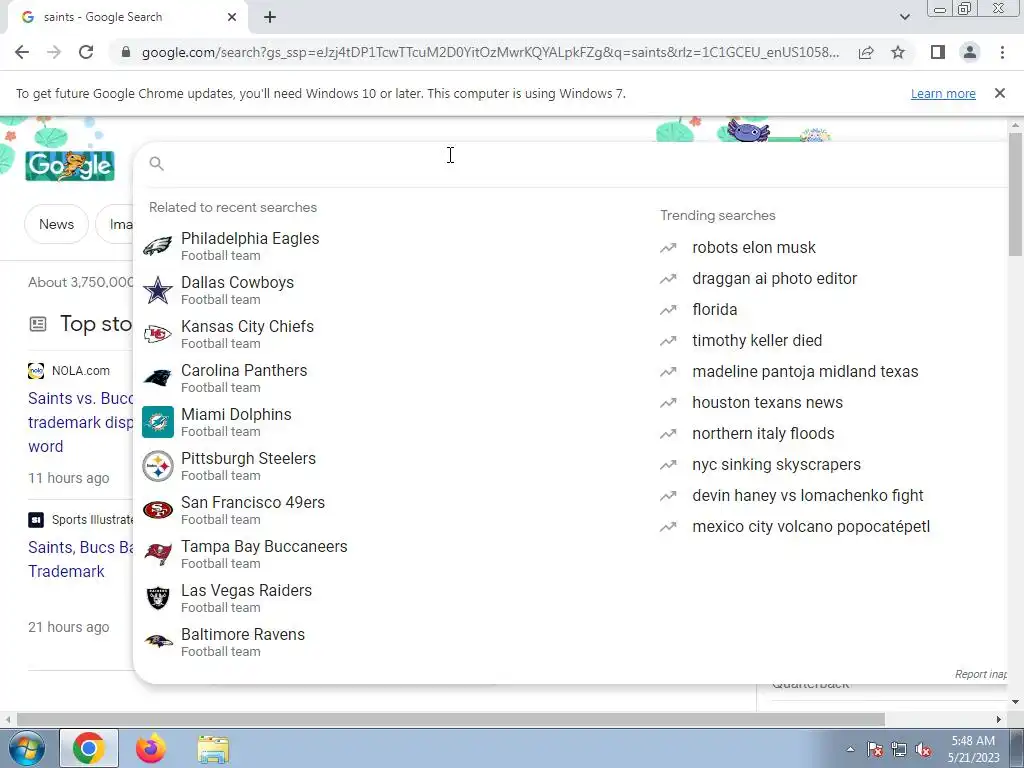1024x768 pixels.
Task: Open the tab search dropdown arrow
Action: (x=904, y=17)
